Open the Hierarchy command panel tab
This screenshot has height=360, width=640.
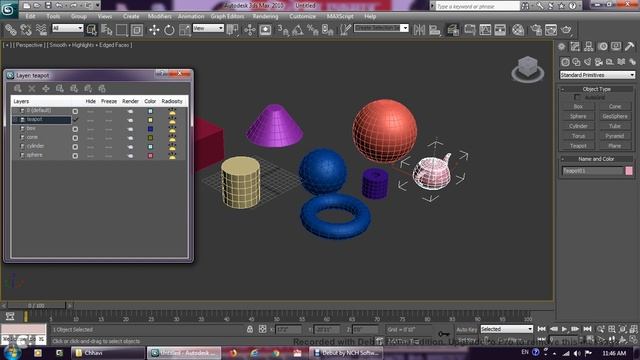click(x=589, y=47)
